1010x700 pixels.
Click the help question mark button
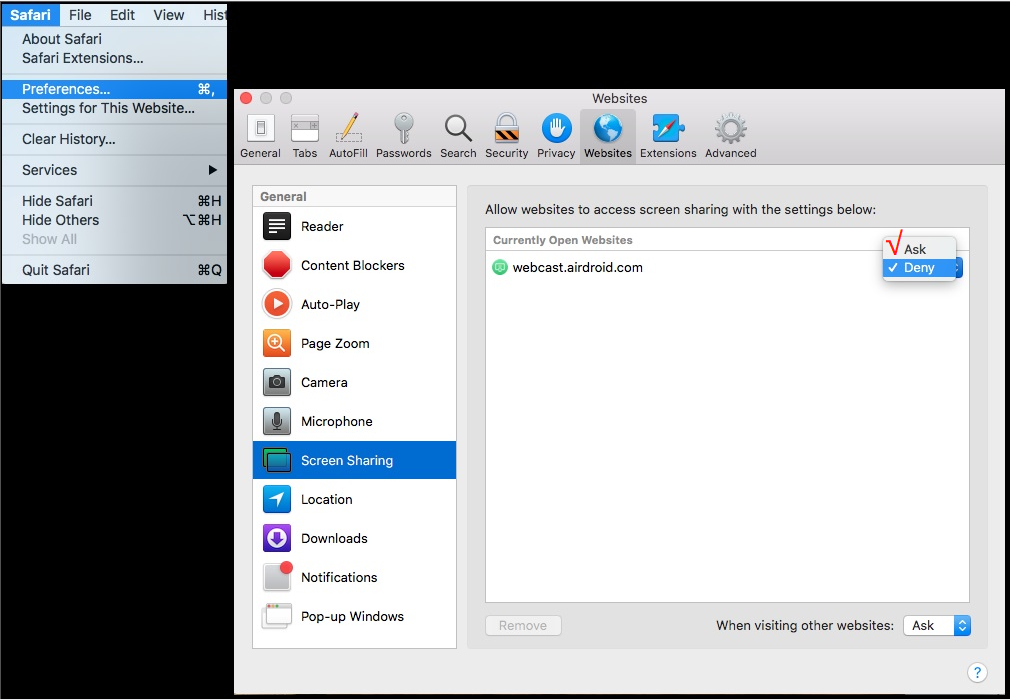click(x=978, y=672)
